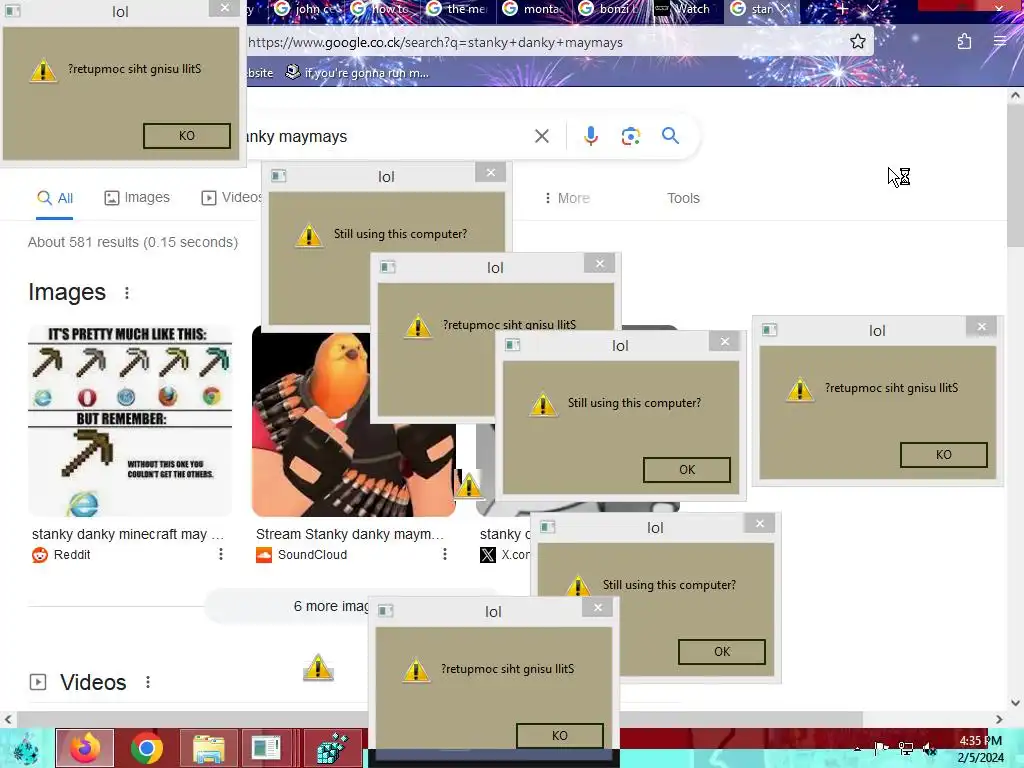
Task: Expand the list-all-tabs chevron
Action: pyautogui.click(x=872, y=9)
